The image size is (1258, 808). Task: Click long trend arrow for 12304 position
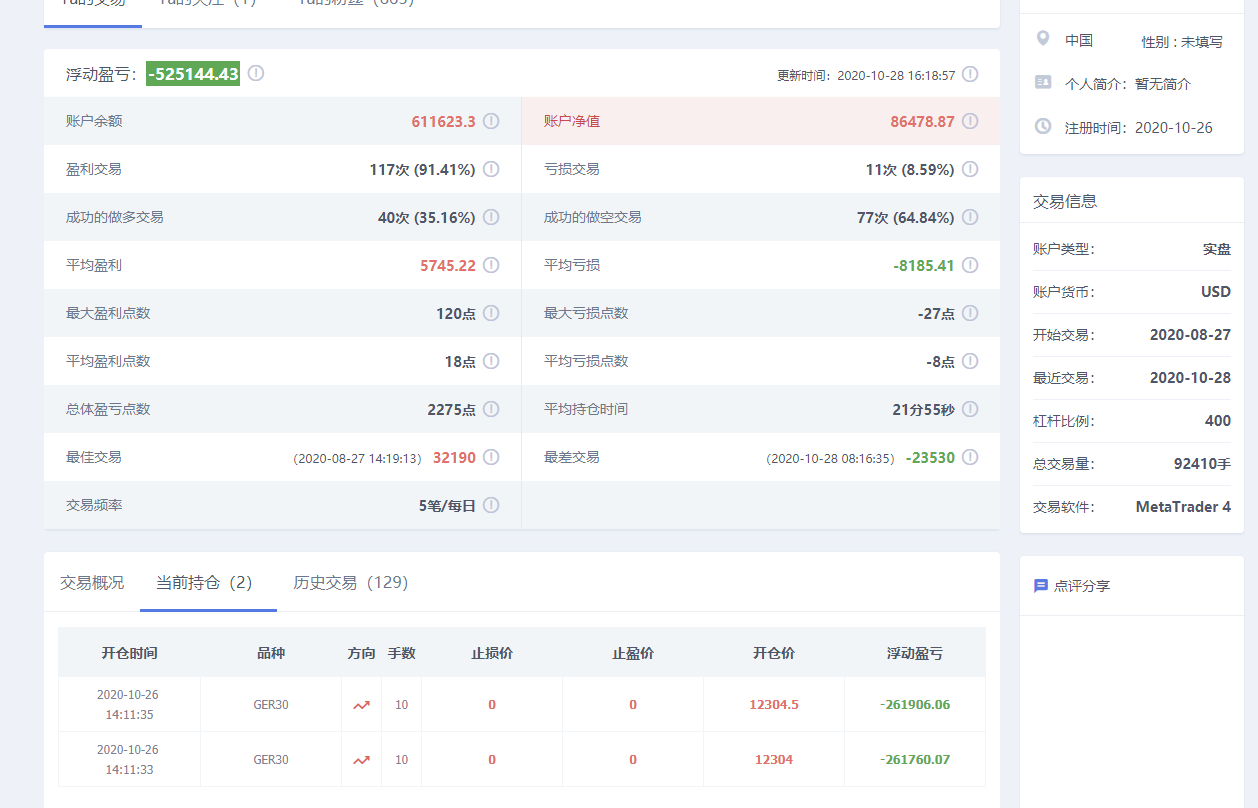[x=361, y=760]
